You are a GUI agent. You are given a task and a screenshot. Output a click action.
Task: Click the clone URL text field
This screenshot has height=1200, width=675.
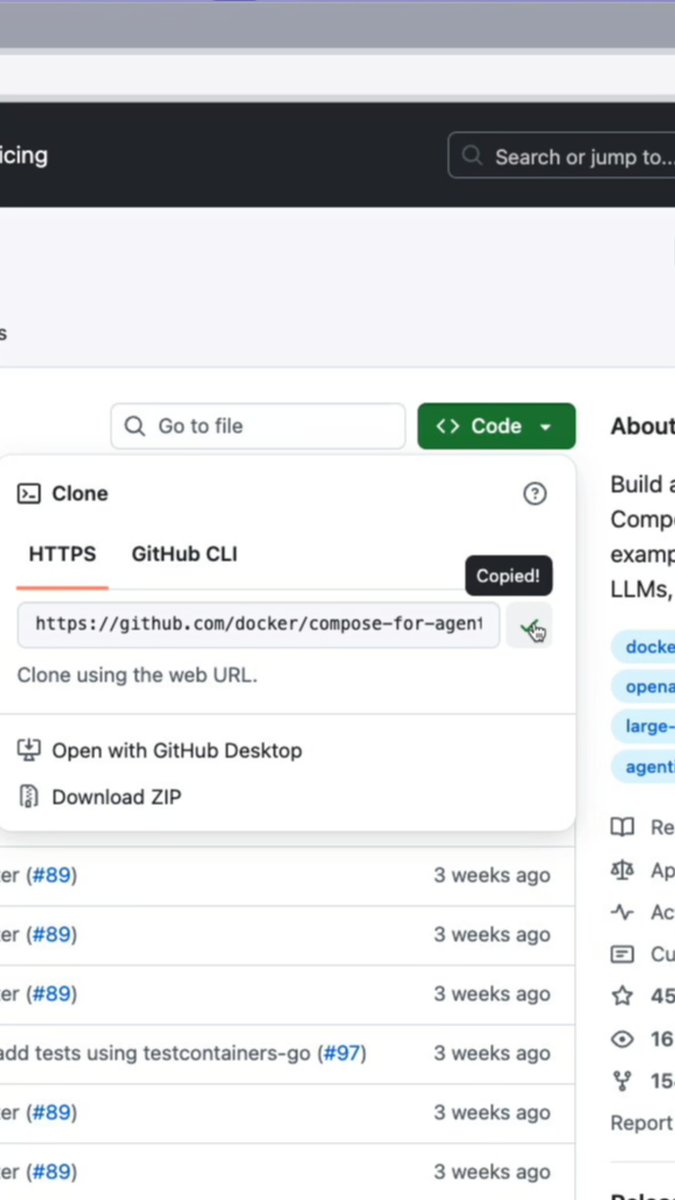tap(258, 624)
